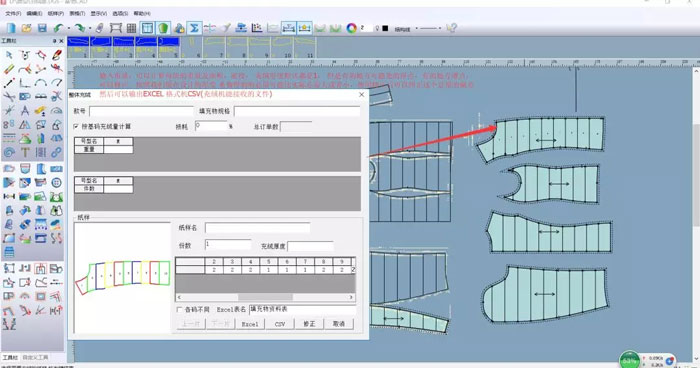Click the CSV export button
The width and height of the screenshot is (700, 368).
tap(279, 324)
